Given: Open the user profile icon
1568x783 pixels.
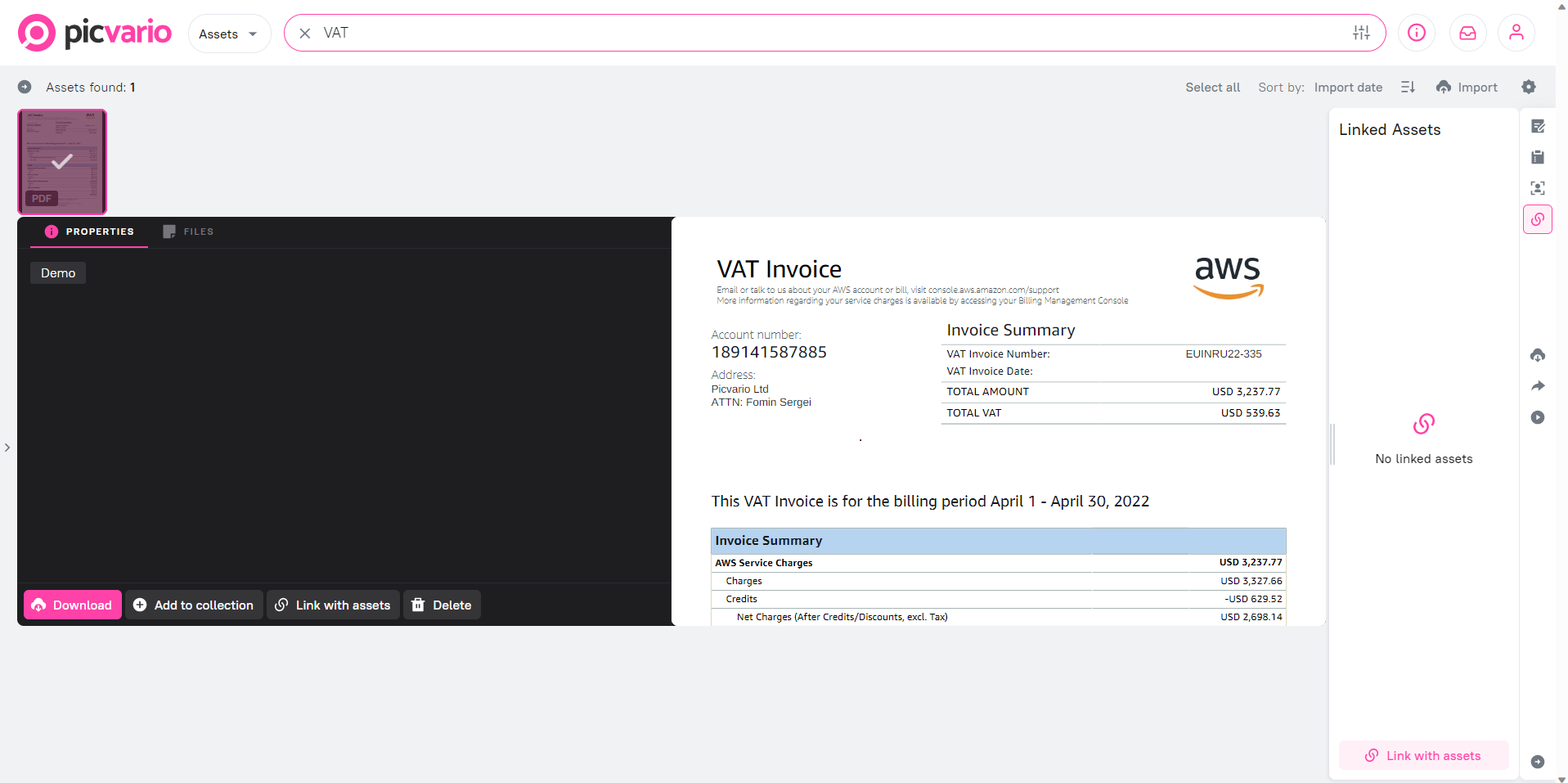Looking at the screenshot, I should pyautogui.click(x=1516, y=33).
